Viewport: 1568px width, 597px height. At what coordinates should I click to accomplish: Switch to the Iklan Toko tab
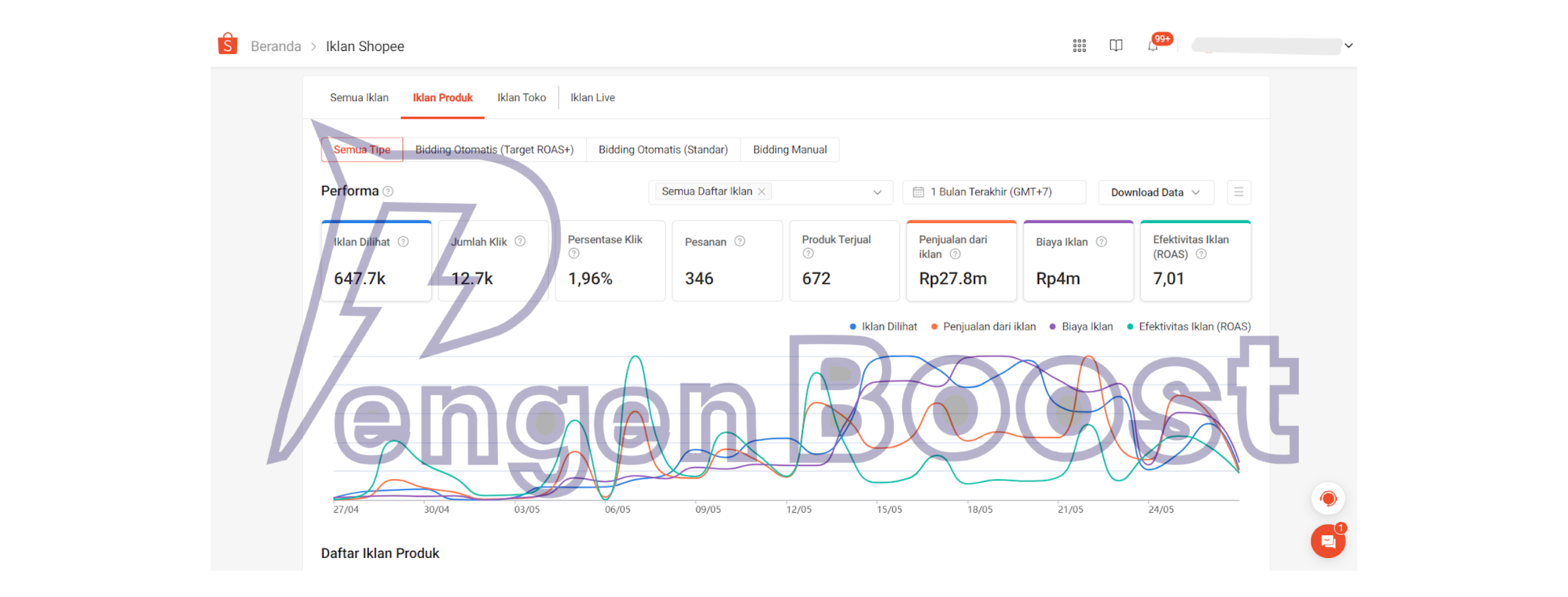click(521, 97)
